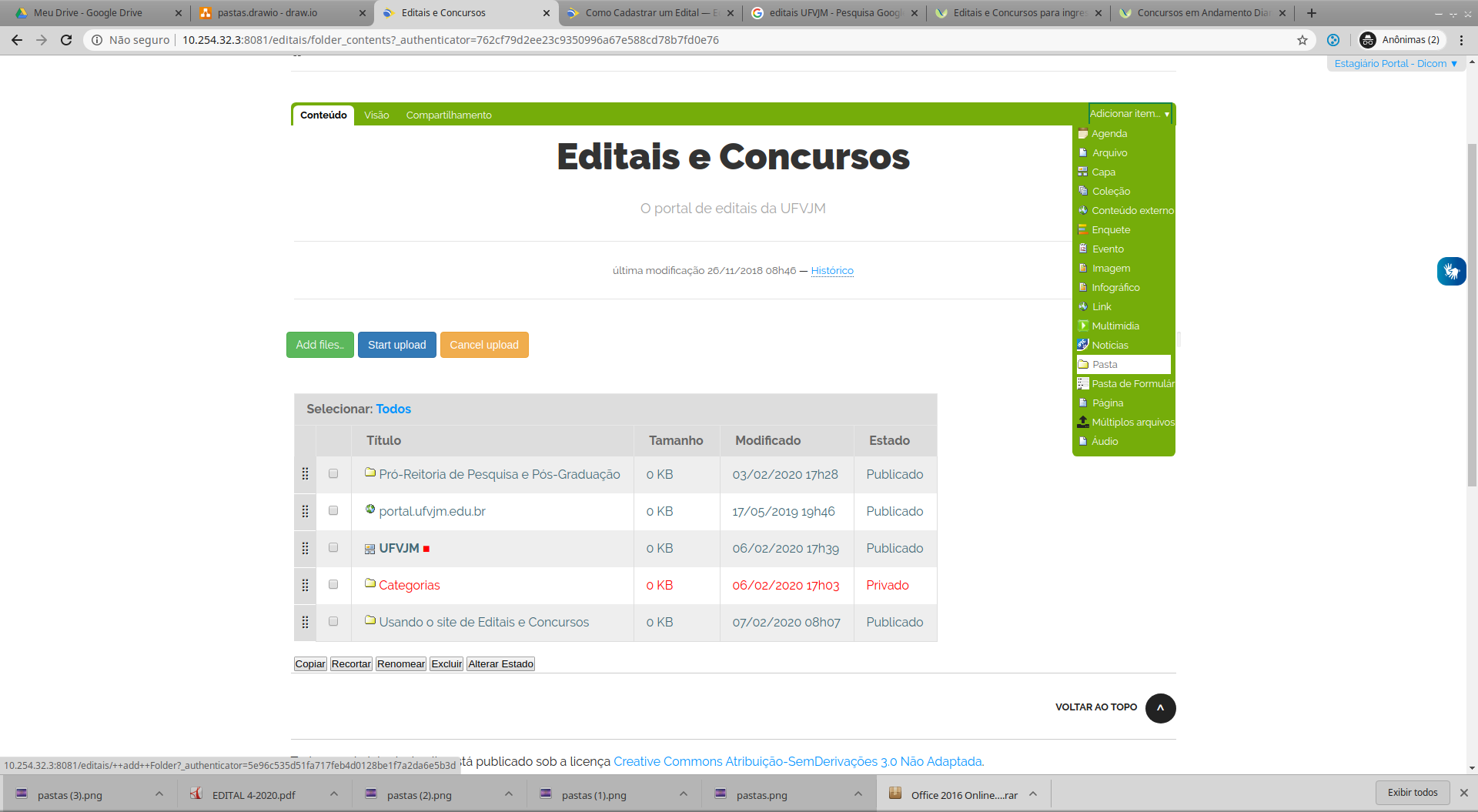This screenshot has height=812, width=1478.
Task: Choose Pasta from the add item menu
Action: (1123, 365)
